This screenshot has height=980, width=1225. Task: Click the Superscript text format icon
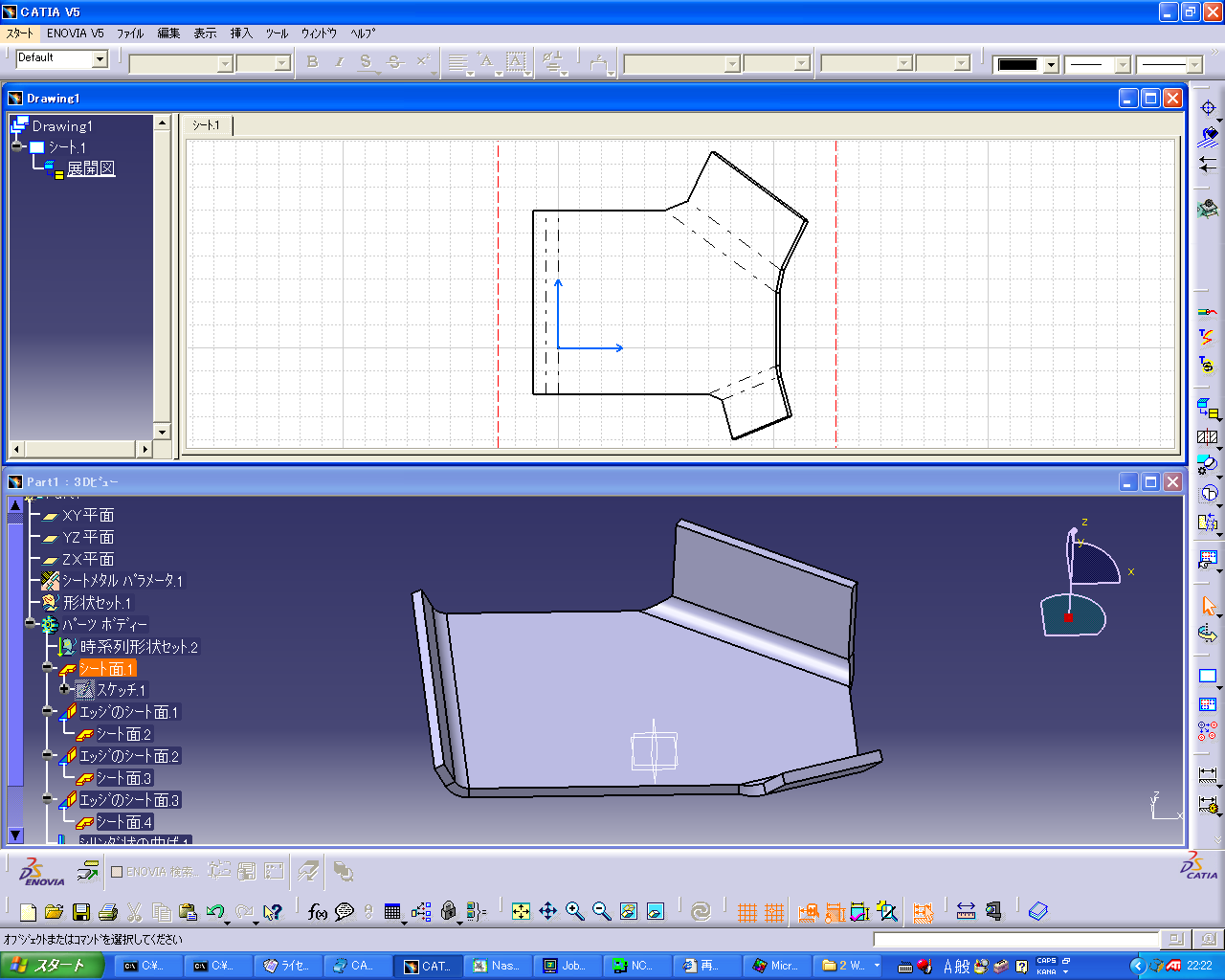click(x=423, y=62)
